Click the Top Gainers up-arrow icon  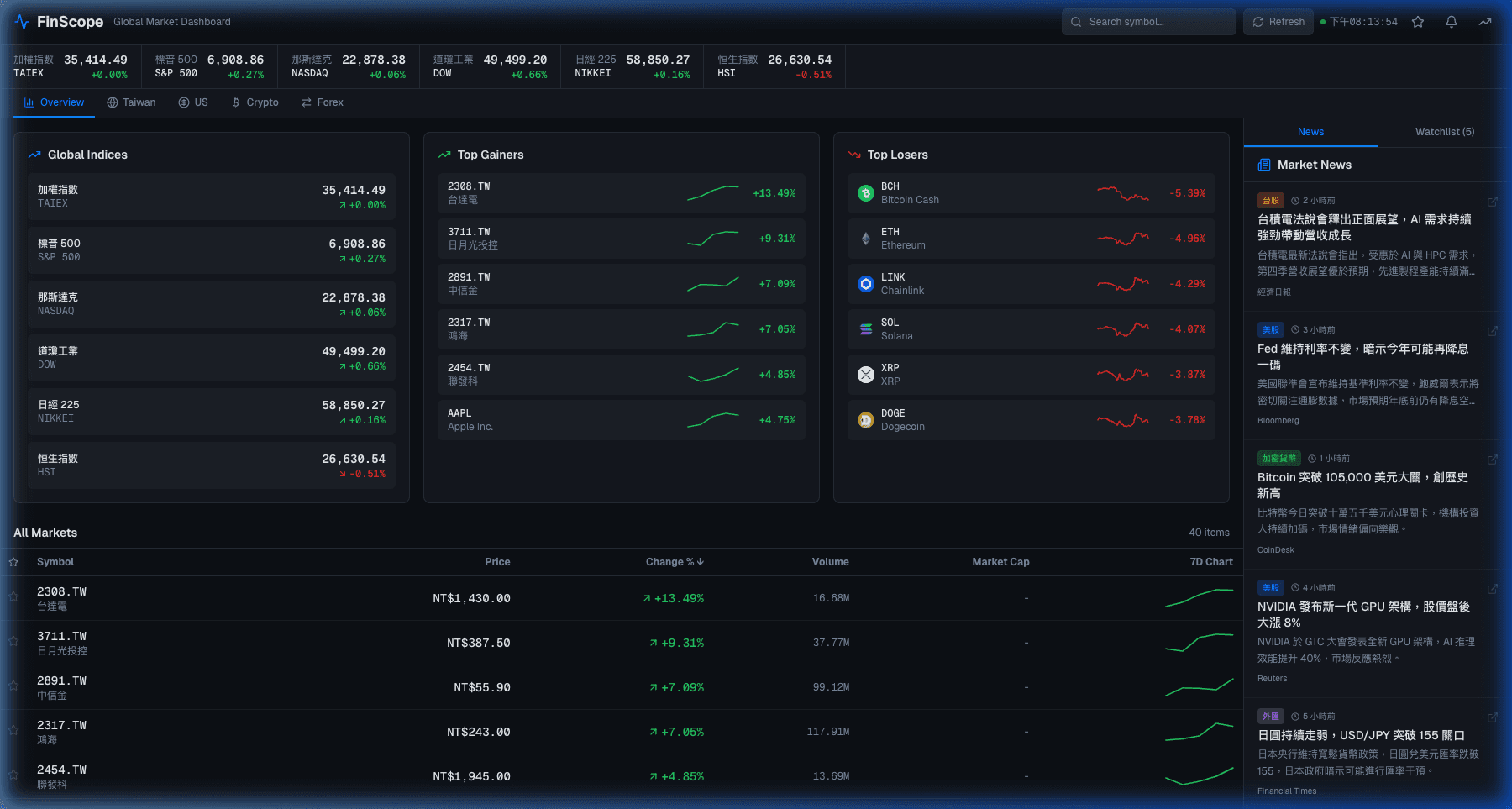(444, 155)
